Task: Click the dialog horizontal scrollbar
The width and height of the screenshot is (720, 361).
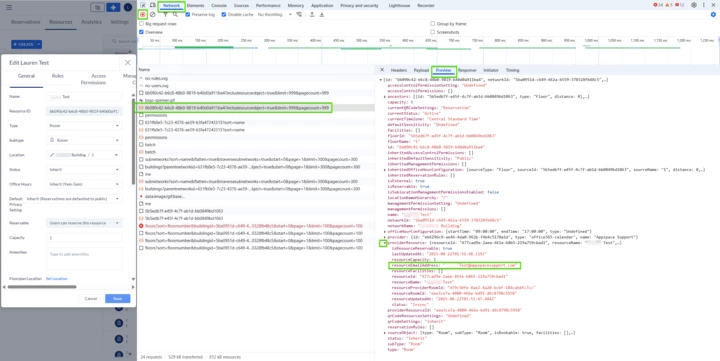Action: point(42,287)
